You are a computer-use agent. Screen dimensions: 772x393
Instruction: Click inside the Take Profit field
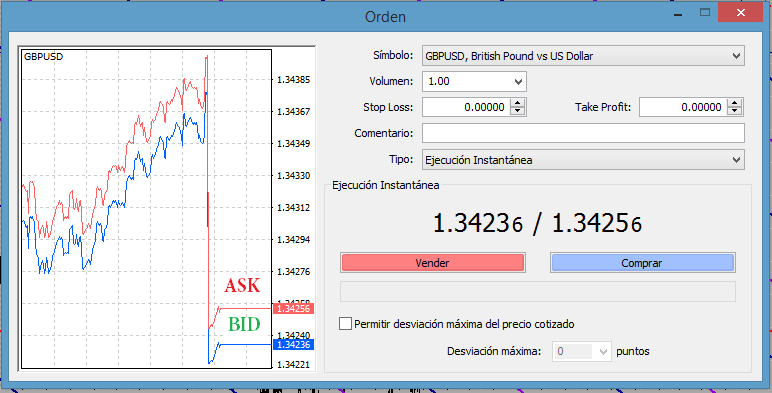683,107
